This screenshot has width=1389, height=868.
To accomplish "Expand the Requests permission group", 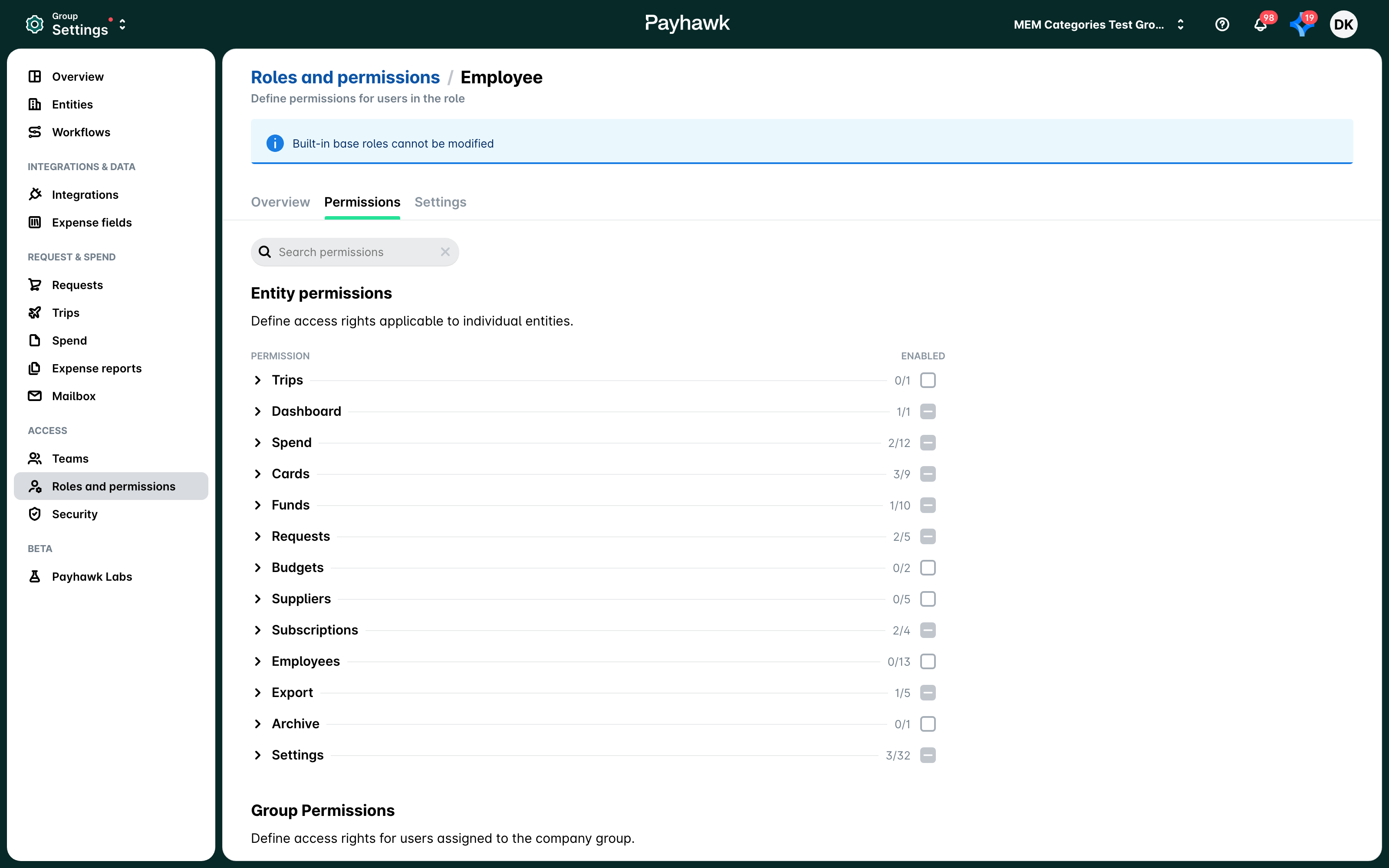I will (x=258, y=536).
